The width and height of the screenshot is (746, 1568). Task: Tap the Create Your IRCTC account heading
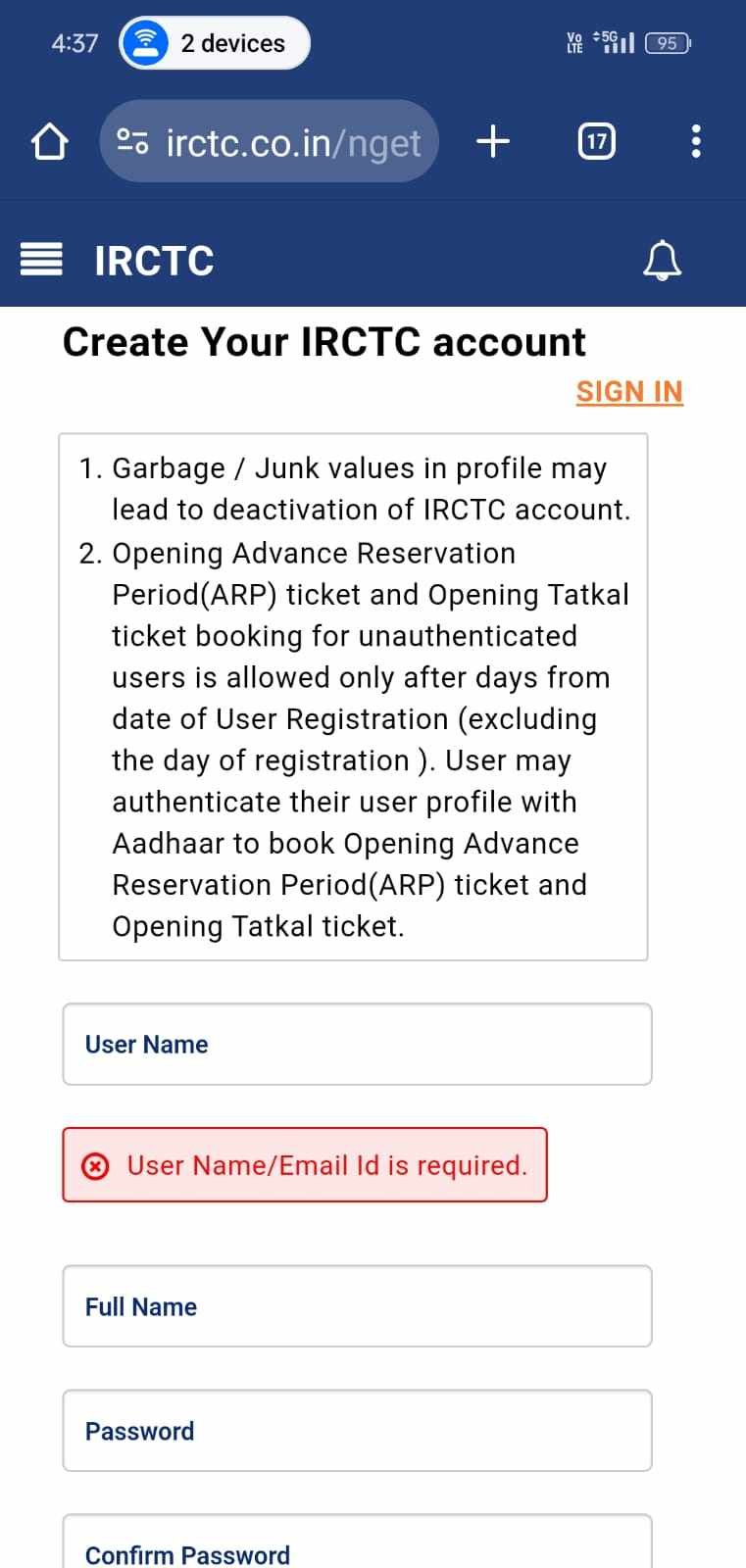click(x=323, y=342)
